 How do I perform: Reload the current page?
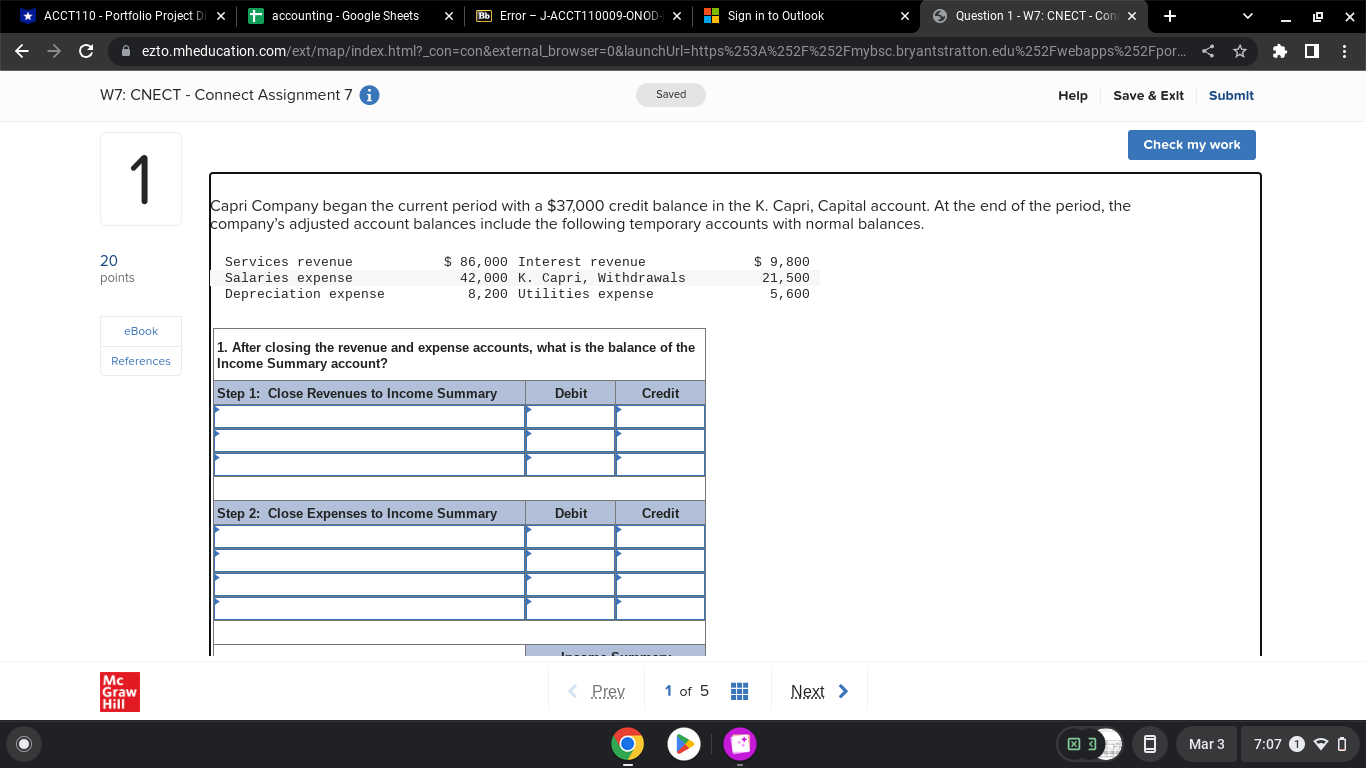[86, 51]
